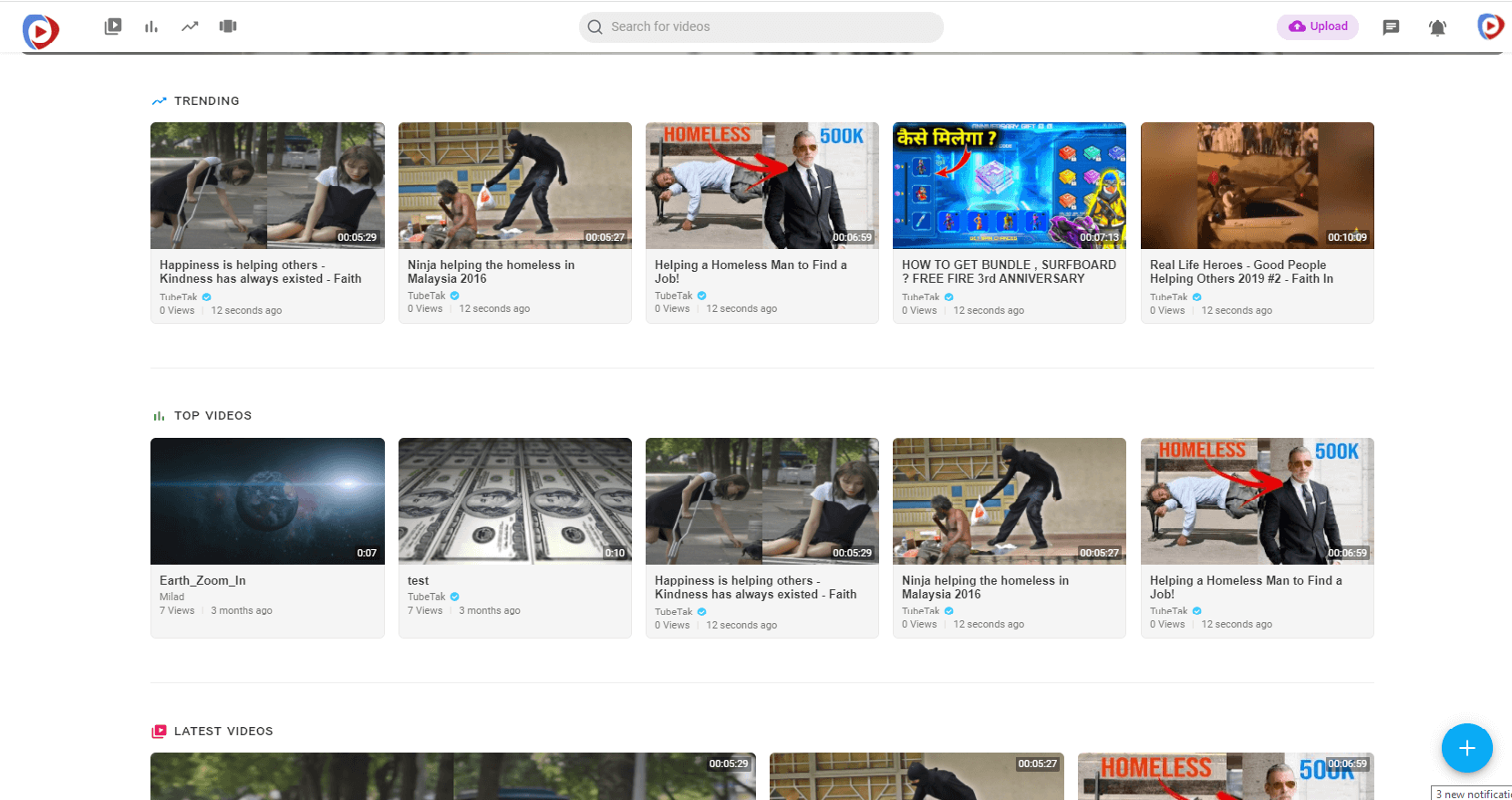Viewport: 1512px width, 800px height.
Task: Open the user profile avatar menu
Action: click(x=1490, y=26)
